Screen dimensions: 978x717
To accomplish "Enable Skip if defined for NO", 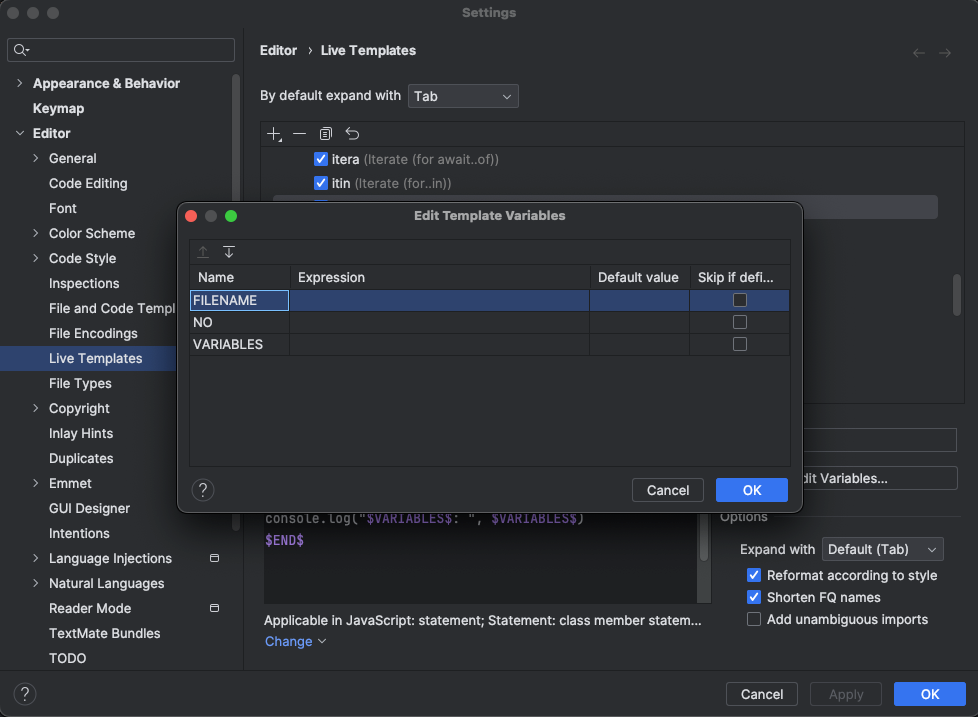I will click(740, 322).
